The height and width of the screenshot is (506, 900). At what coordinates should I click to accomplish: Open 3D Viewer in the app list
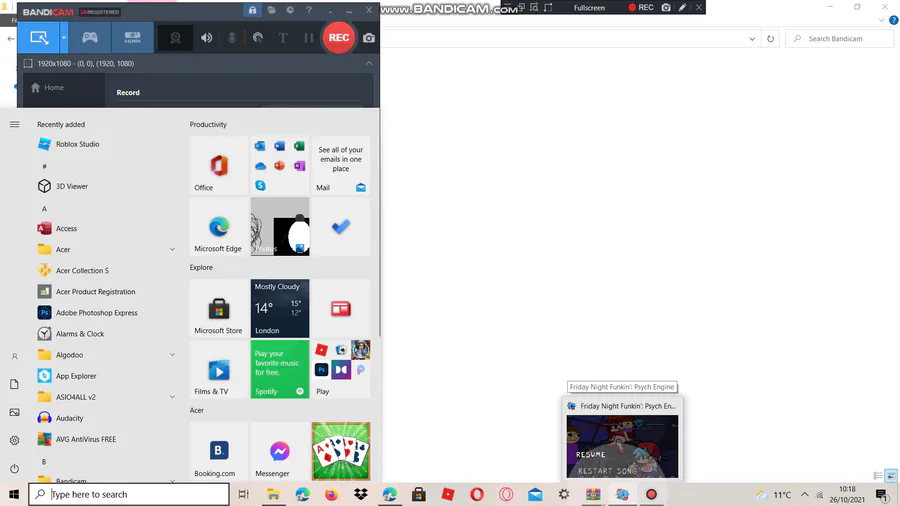pos(71,186)
